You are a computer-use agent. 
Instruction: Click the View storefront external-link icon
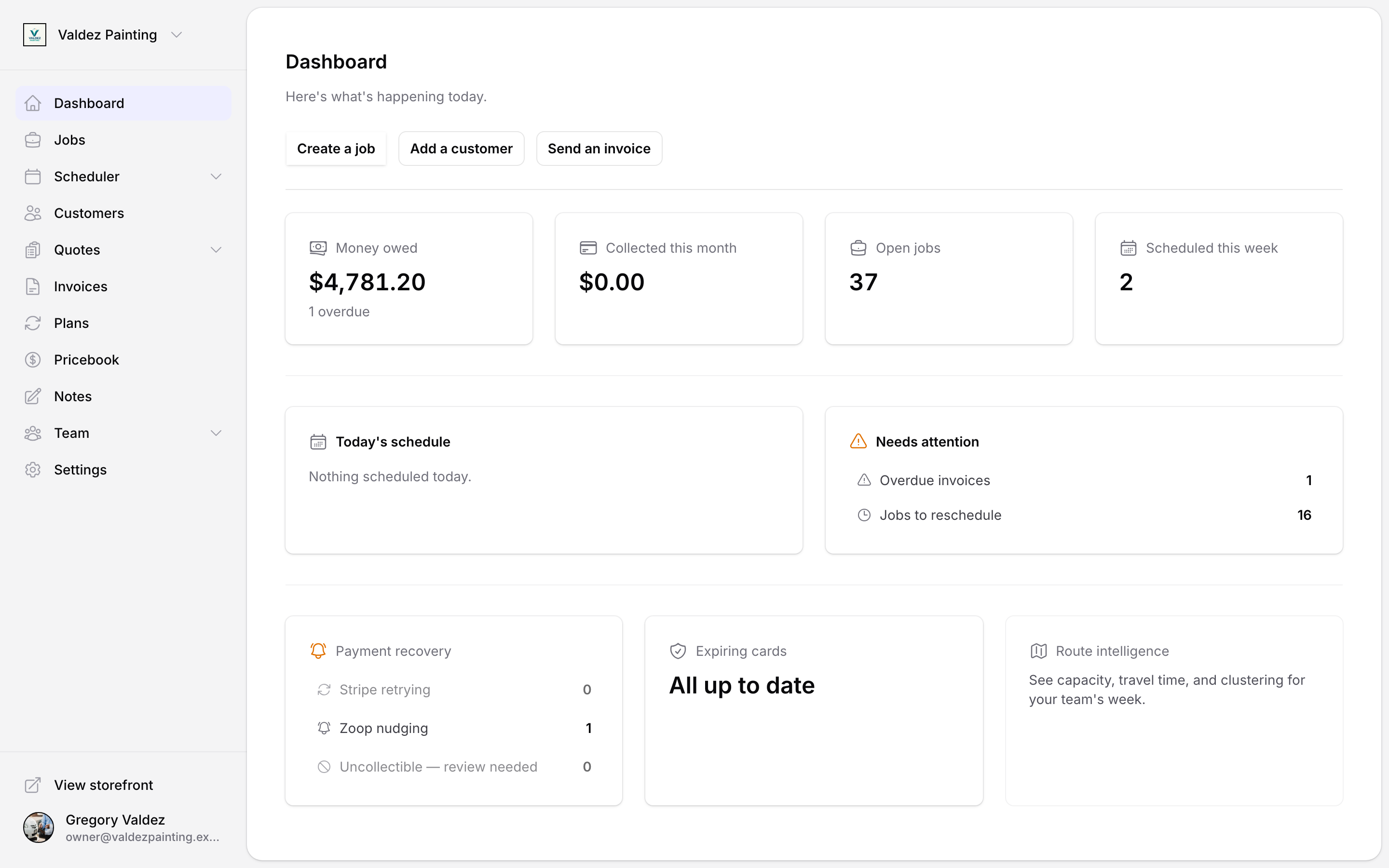pos(33,785)
